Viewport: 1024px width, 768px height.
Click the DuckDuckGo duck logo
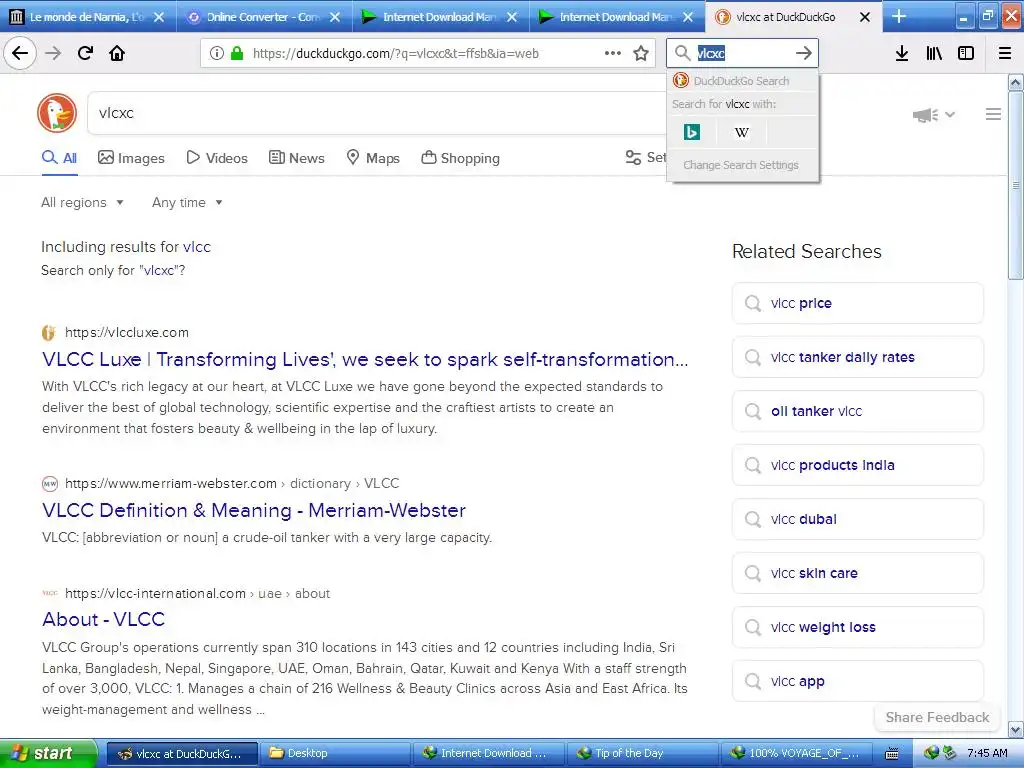(x=57, y=113)
